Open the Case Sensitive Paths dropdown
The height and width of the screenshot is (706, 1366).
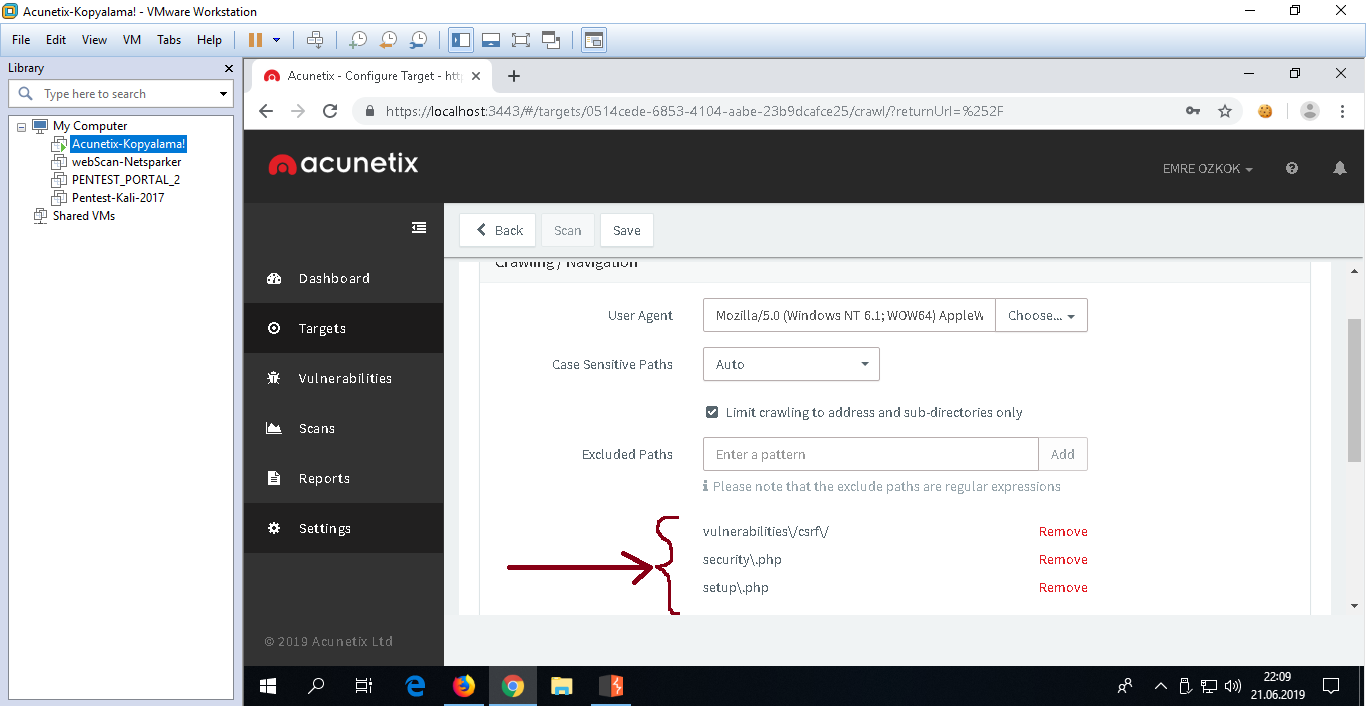point(790,364)
